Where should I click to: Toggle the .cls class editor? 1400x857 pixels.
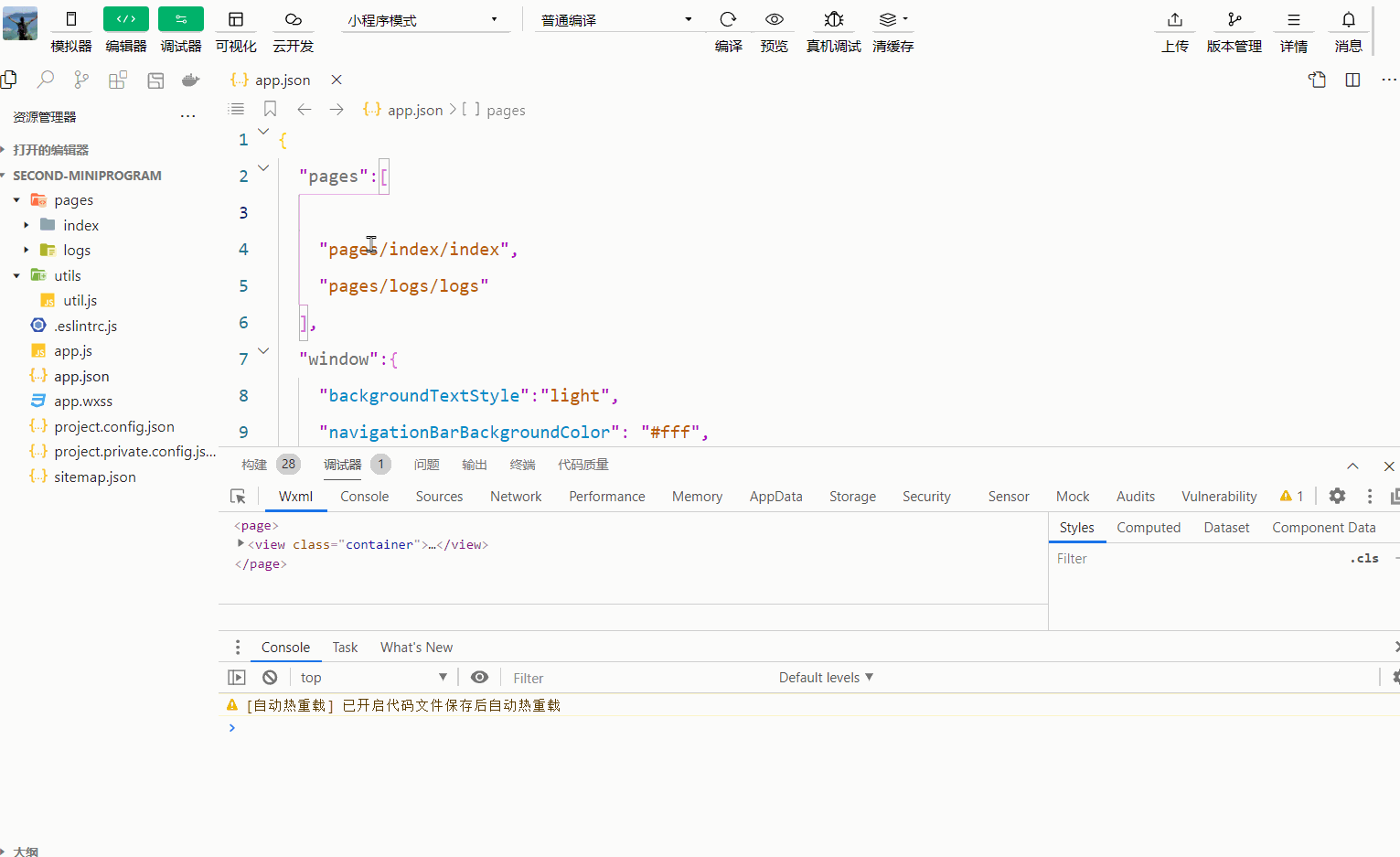click(1364, 559)
